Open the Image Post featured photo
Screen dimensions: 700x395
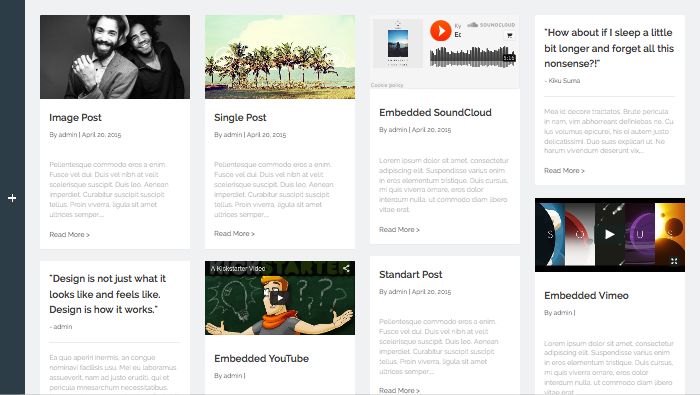pos(115,57)
